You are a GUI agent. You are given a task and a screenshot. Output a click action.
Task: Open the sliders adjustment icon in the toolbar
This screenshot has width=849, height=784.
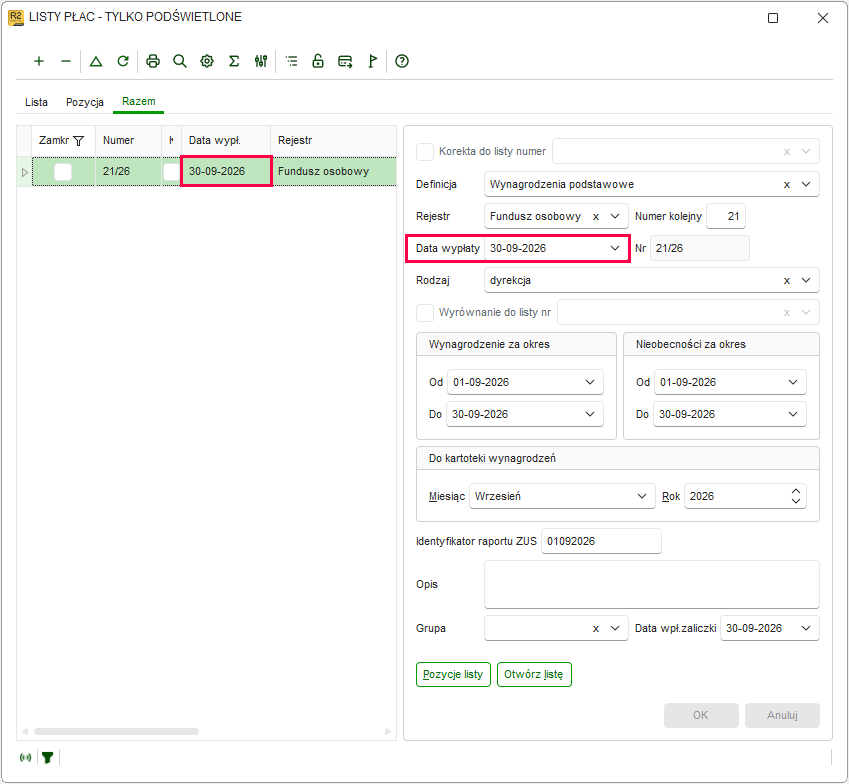[x=261, y=61]
